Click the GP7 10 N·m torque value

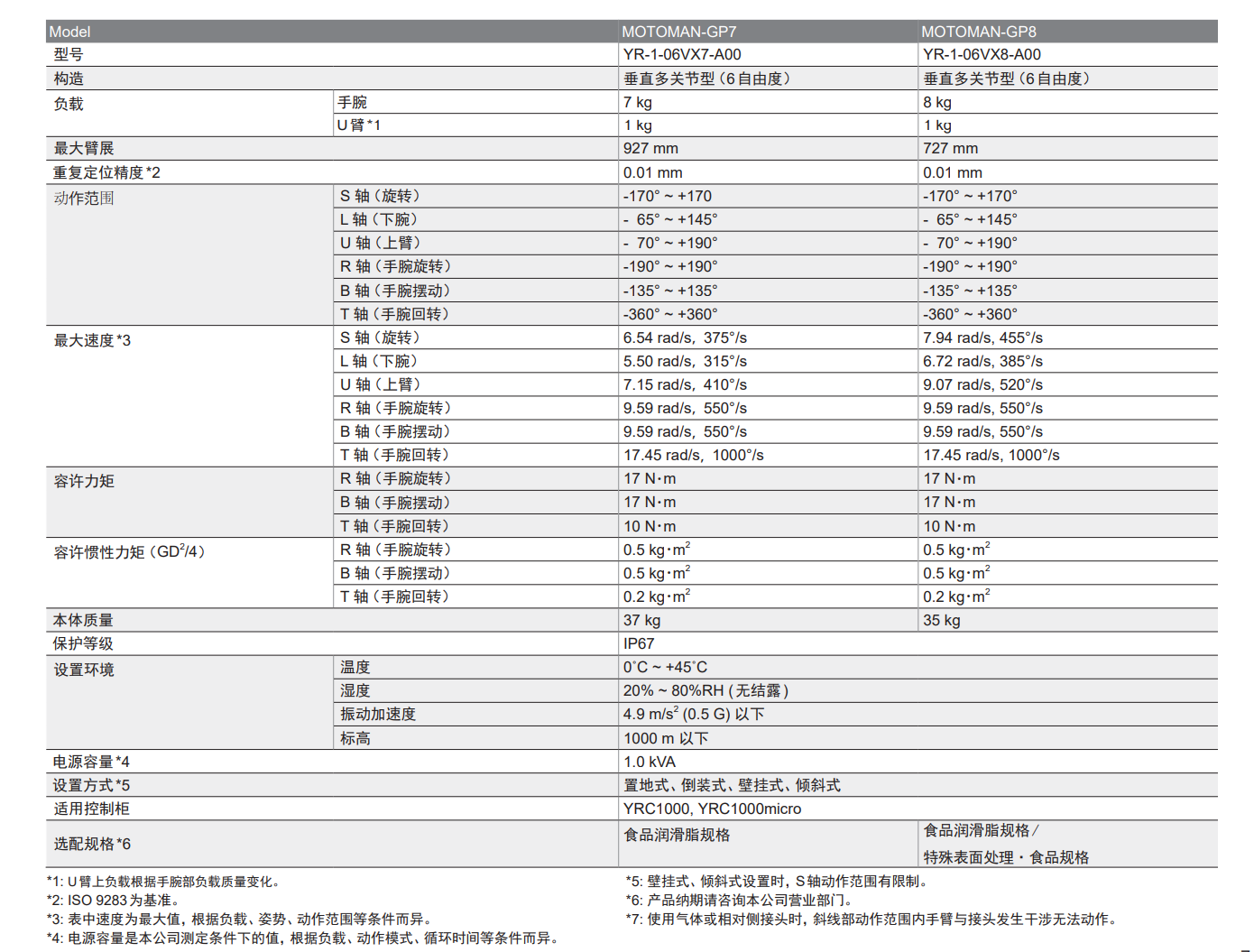tap(649, 526)
